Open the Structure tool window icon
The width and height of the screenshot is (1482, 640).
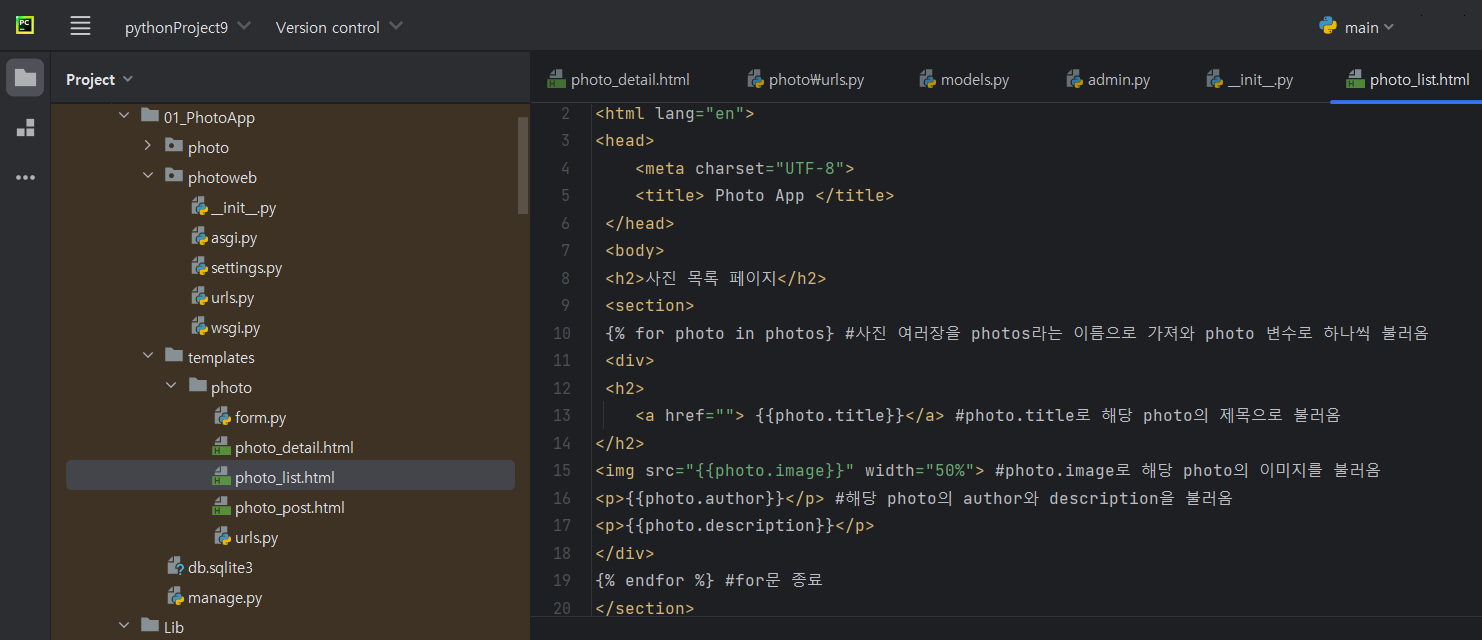tap(25, 127)
